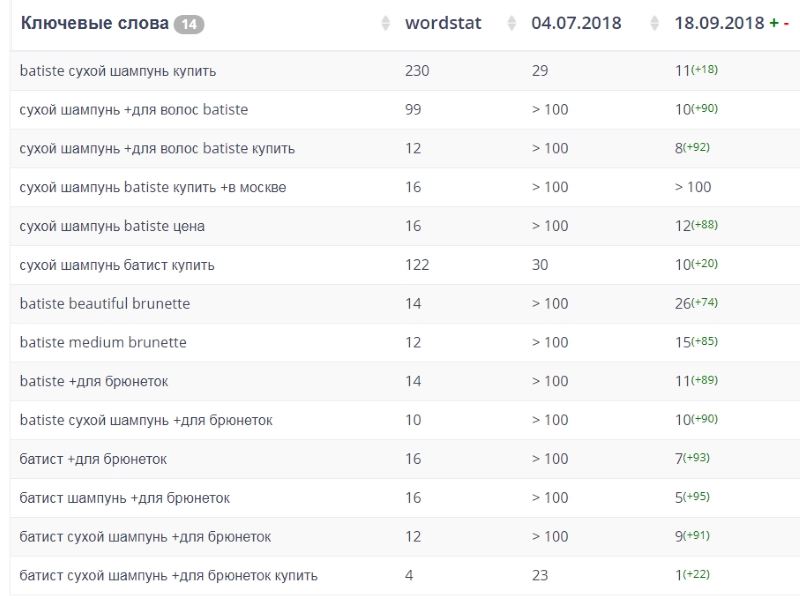
Task: Click 04.07.2018 position value 23
Action: tap(540, 575)
